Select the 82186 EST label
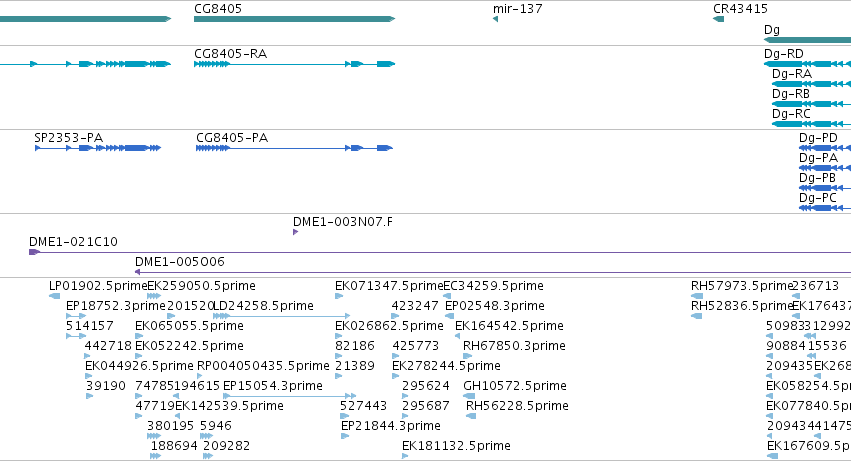Image resolution: width=851 pixels, height=461 pixels. point(355,346)
